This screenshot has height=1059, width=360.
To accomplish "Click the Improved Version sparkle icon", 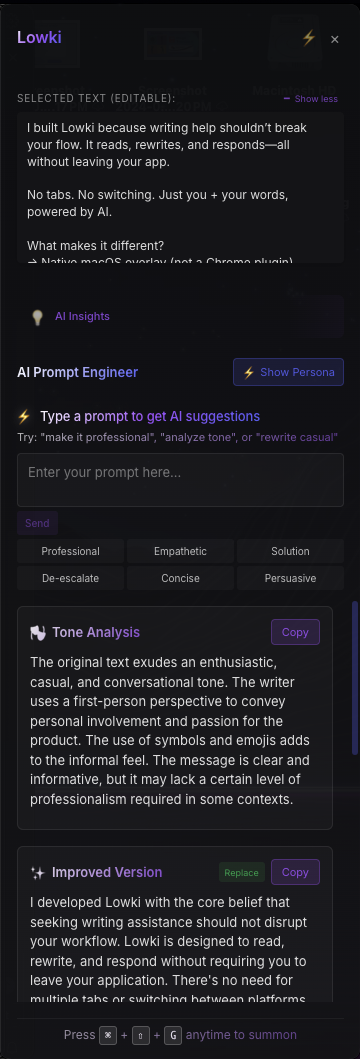I will [x=38, y=873].
